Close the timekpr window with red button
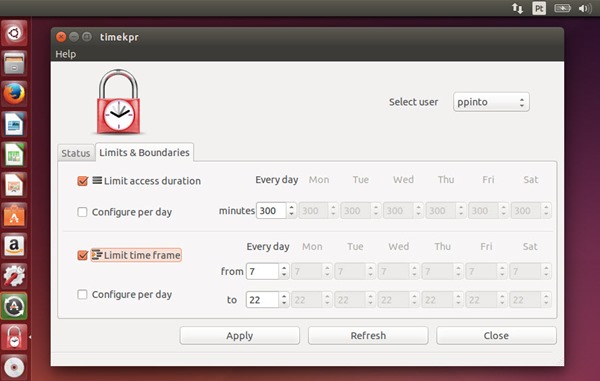This screenshot has height=381, width=600. point(61,37)
